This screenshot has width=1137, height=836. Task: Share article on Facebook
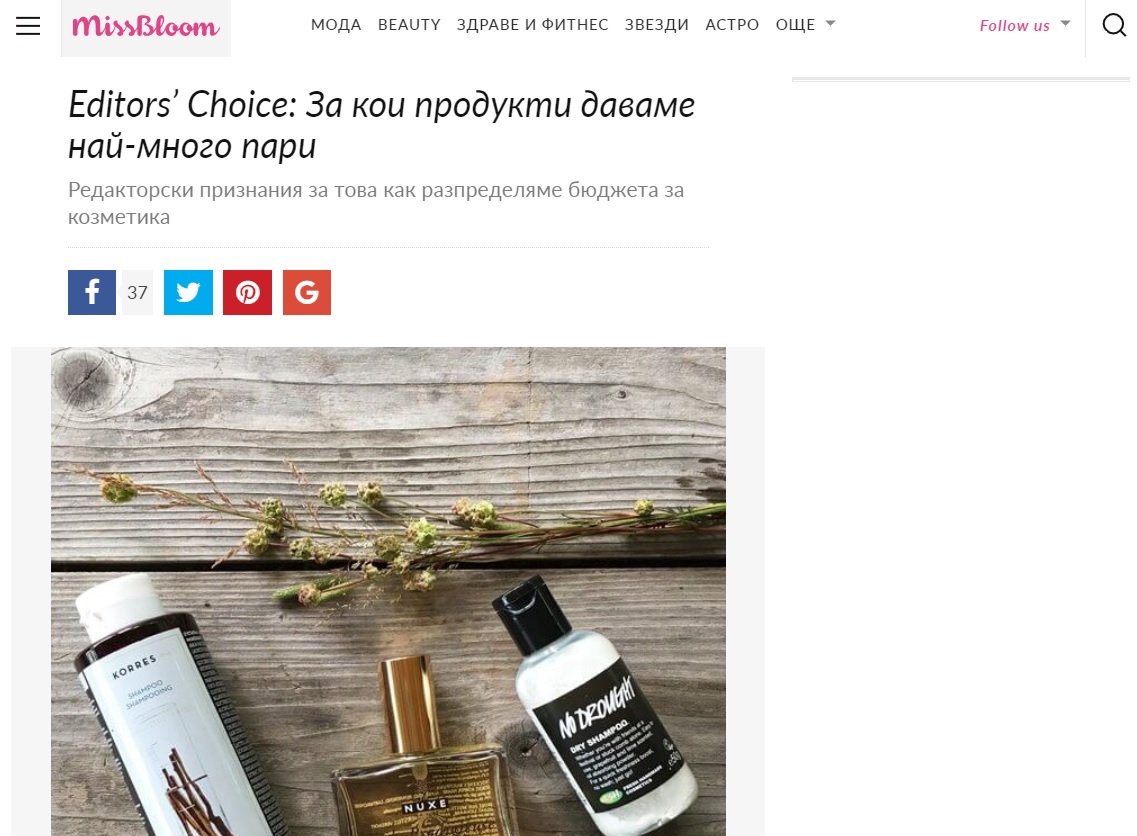tap(92, 292)
